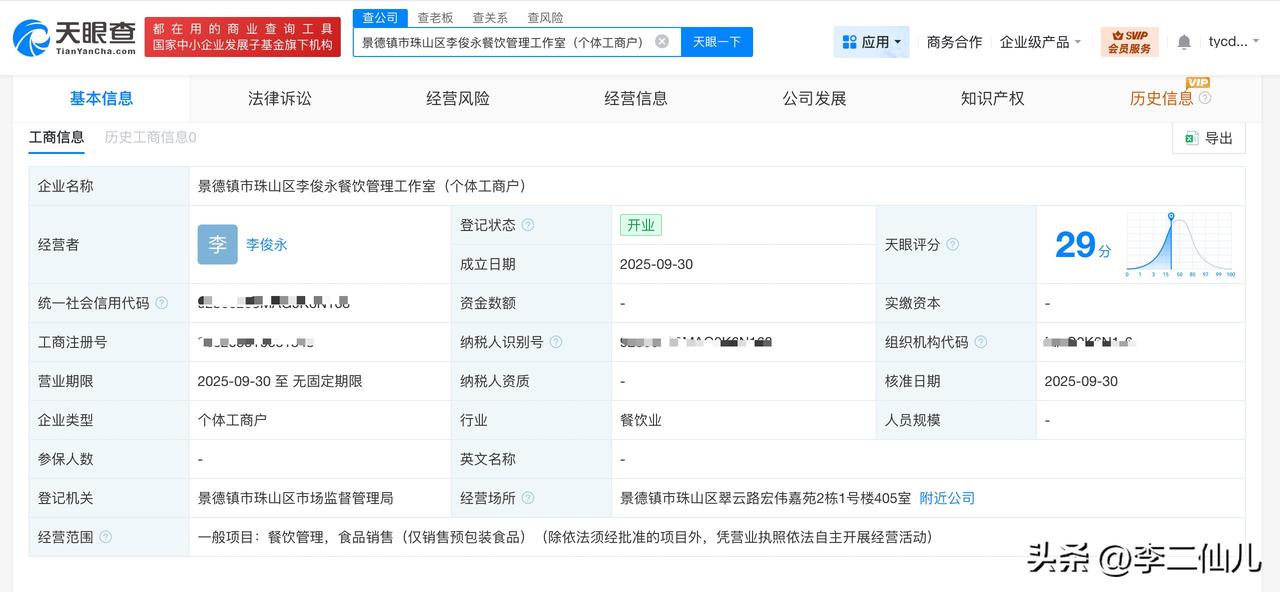Click the TianYanCha logo icon

tap(32, 38)
